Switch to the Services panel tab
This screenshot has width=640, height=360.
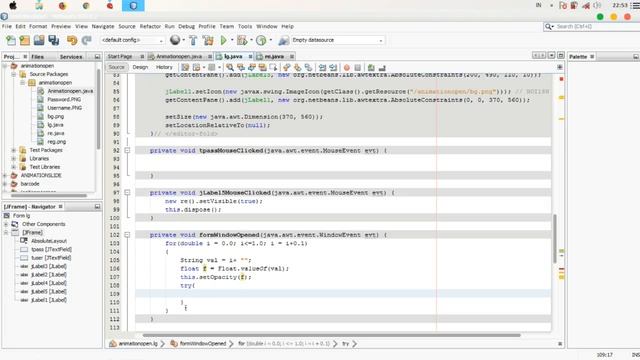coord(71,57)
